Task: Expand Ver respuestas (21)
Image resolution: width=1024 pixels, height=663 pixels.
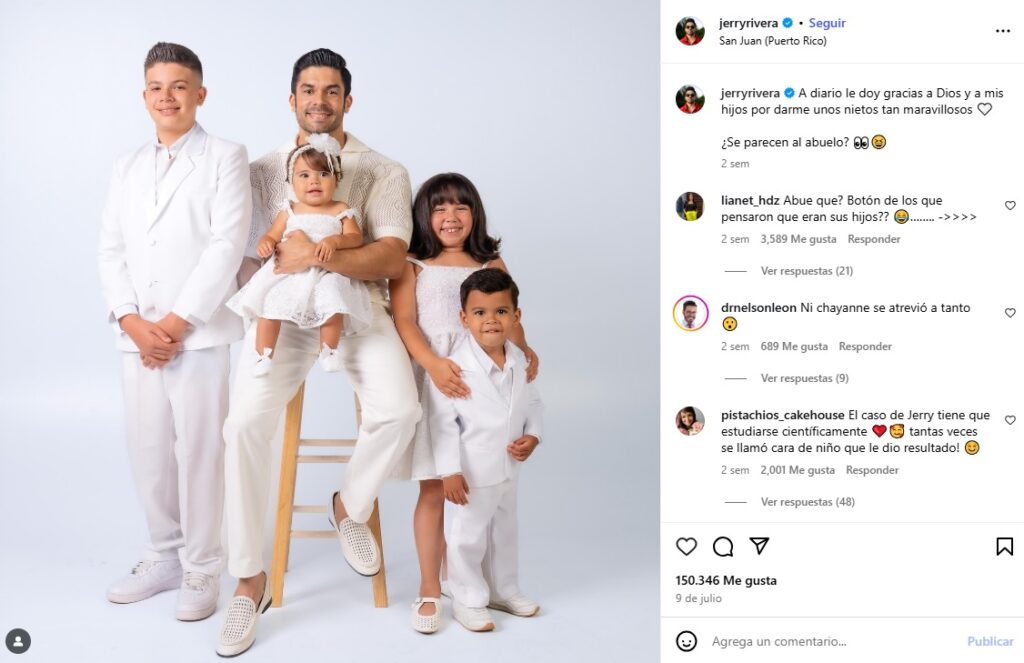Action: point(807,270)
